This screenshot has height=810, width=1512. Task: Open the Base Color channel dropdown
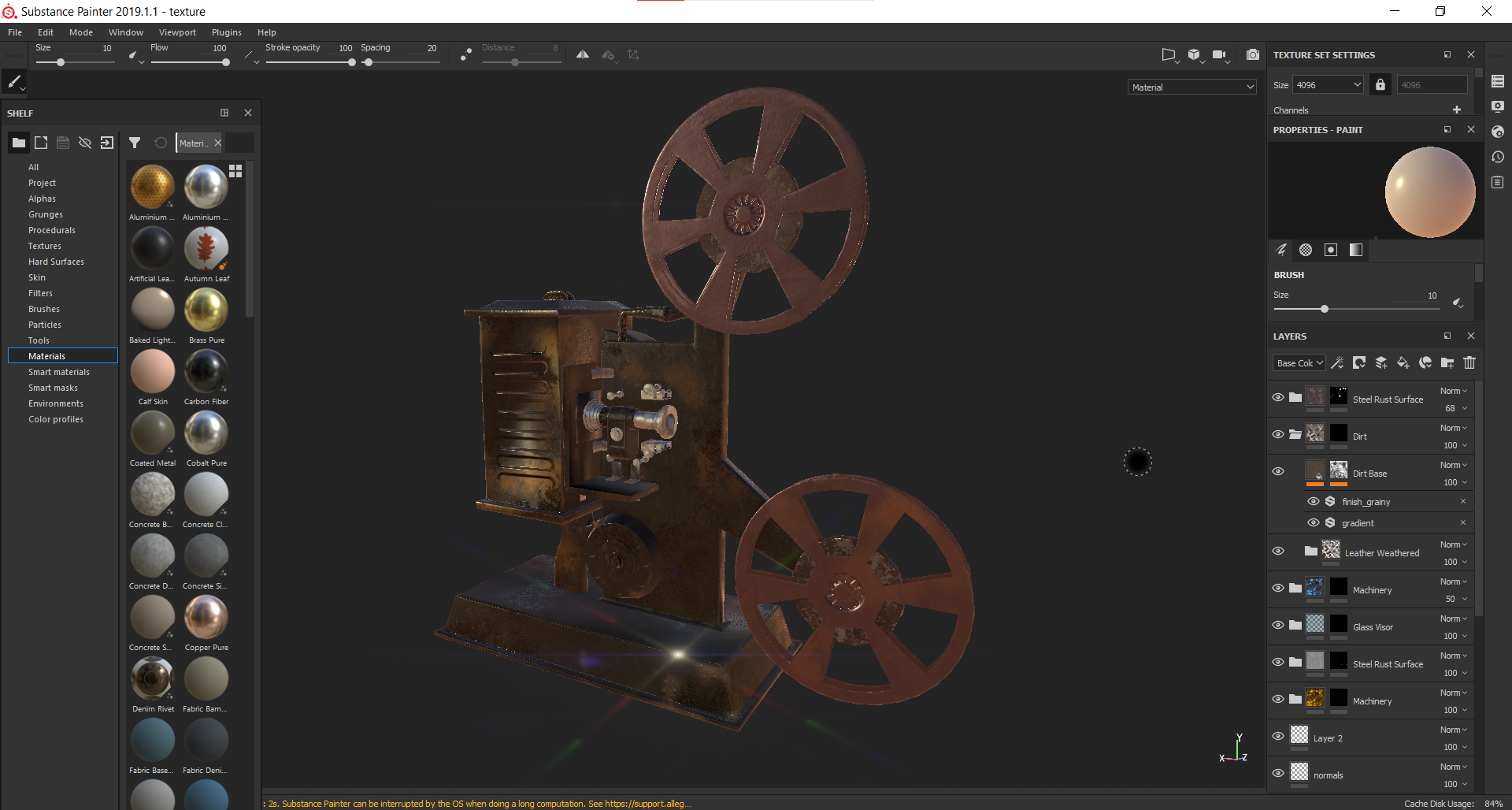pos(1299,362)
